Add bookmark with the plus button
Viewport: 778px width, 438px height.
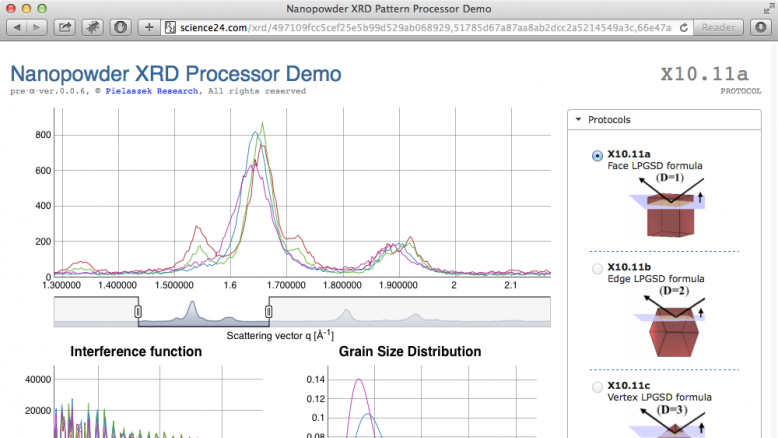click(149, 27)
